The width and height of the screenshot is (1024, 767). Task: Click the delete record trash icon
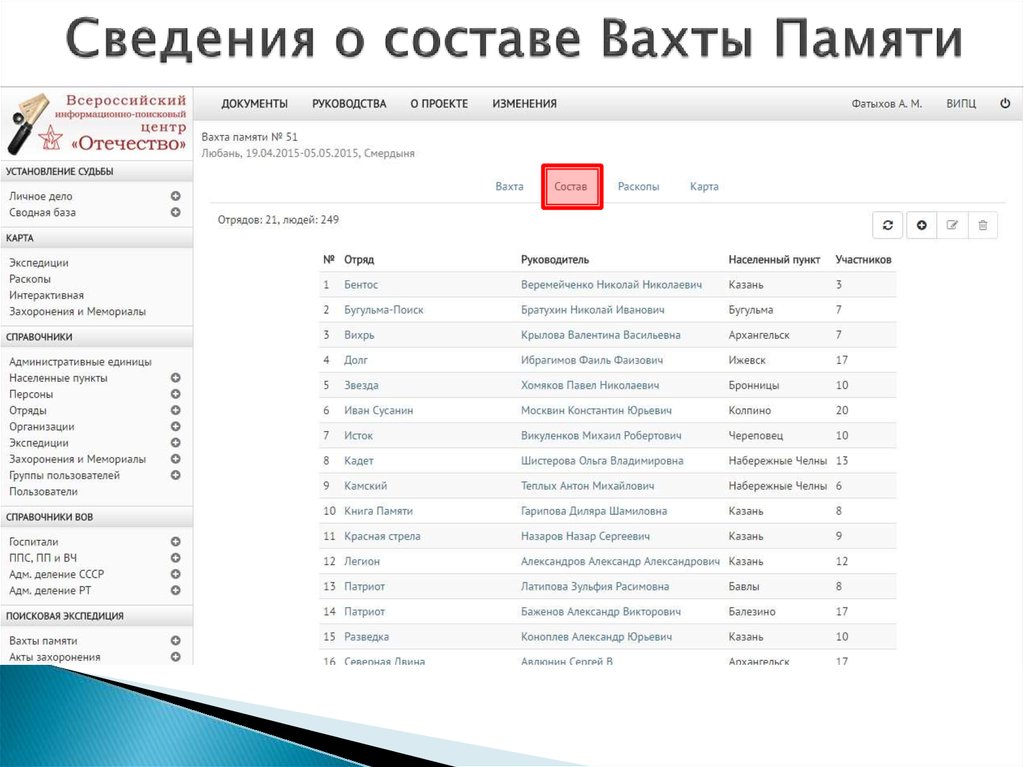(x=982, y=225)
